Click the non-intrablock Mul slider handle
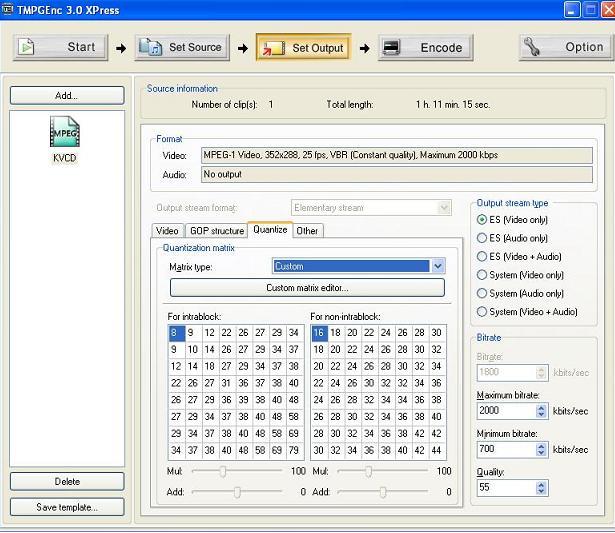This screenshot has width=615, height=533. tap(368, 471)
